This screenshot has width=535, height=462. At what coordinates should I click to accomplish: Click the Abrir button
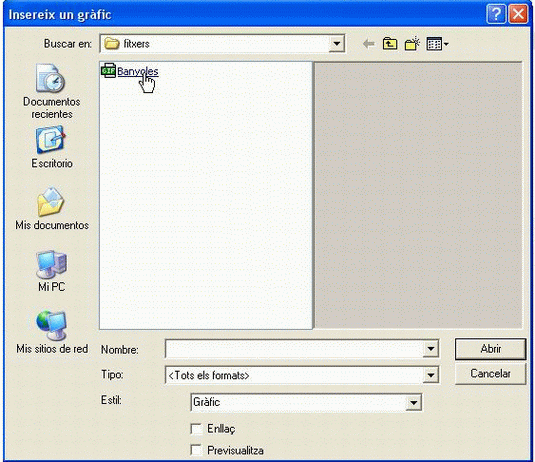click(490, 349)
